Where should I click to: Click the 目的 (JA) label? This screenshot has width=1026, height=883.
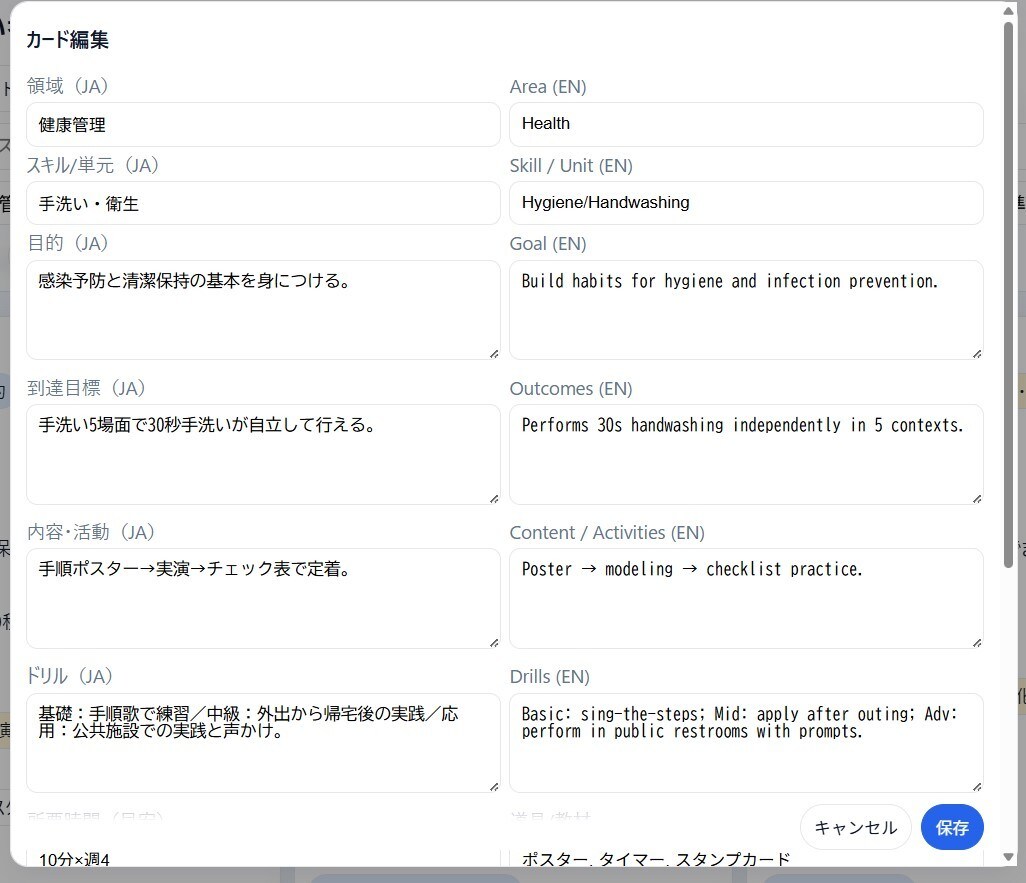click(x=67, y=243)
